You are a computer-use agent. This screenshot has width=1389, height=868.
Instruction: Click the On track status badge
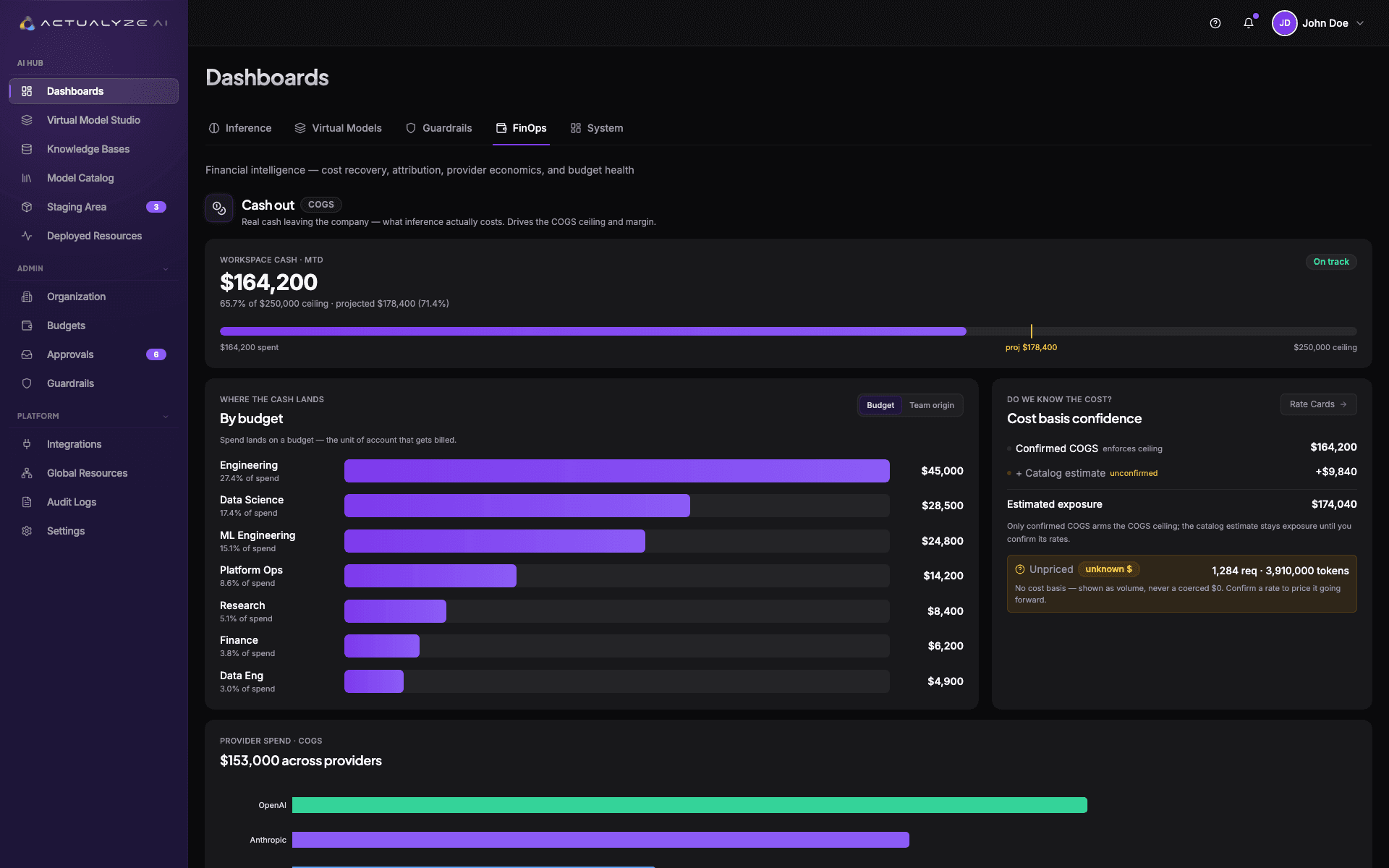pos(1331,262)
